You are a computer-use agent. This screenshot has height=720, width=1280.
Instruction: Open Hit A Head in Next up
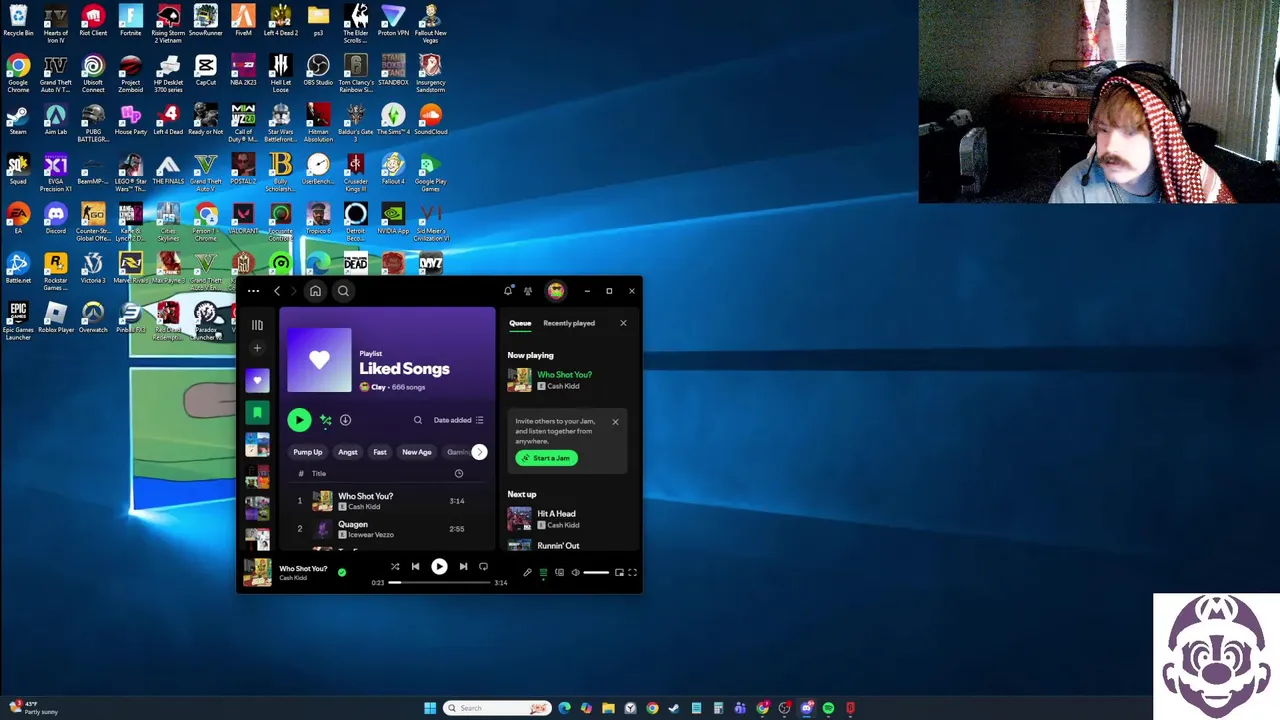568,519
